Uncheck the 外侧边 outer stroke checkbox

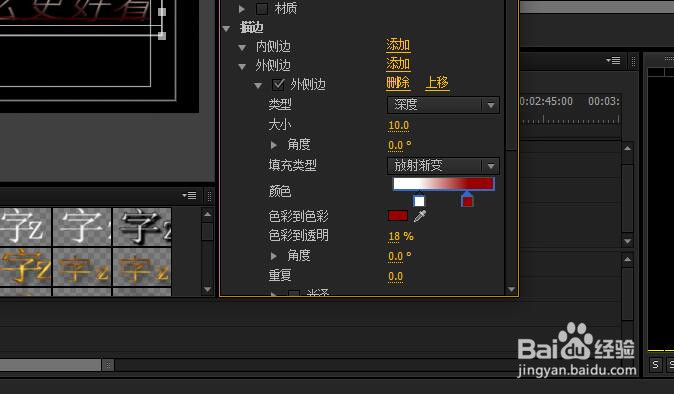[x=278, y=84]
